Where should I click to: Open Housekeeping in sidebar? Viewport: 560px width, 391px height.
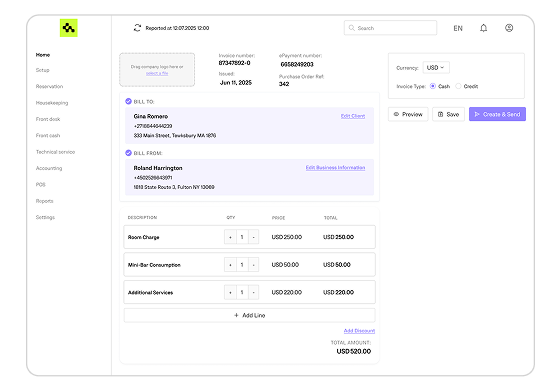tap(52, 103)
